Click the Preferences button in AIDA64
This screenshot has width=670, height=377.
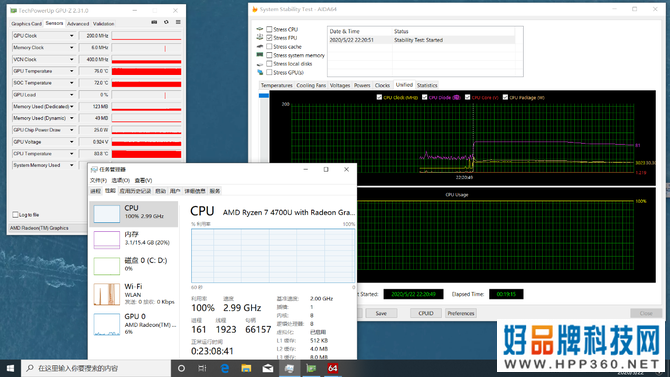pos(461,313)
